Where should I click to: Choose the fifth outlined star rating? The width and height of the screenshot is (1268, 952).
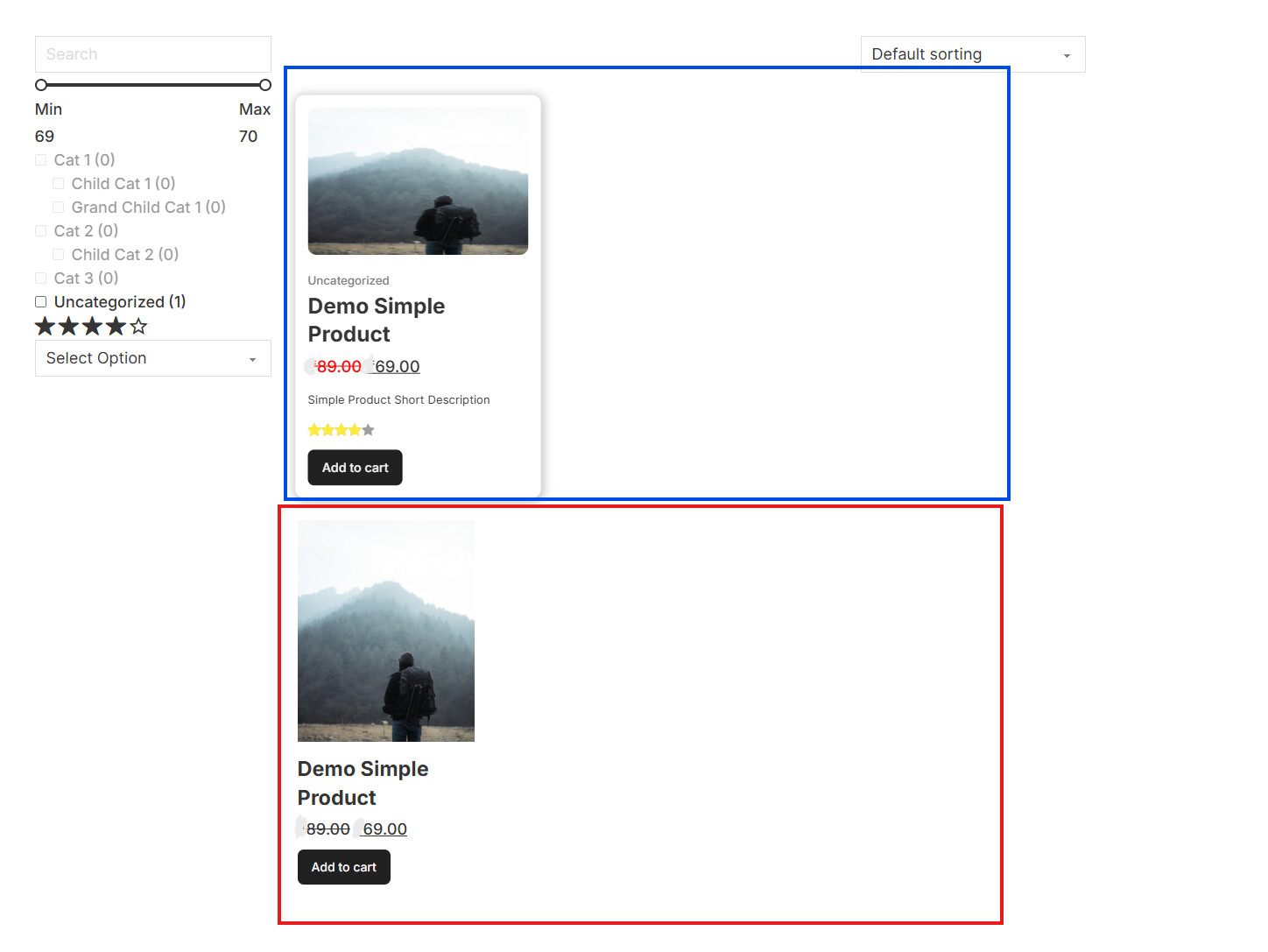point(138,327)
